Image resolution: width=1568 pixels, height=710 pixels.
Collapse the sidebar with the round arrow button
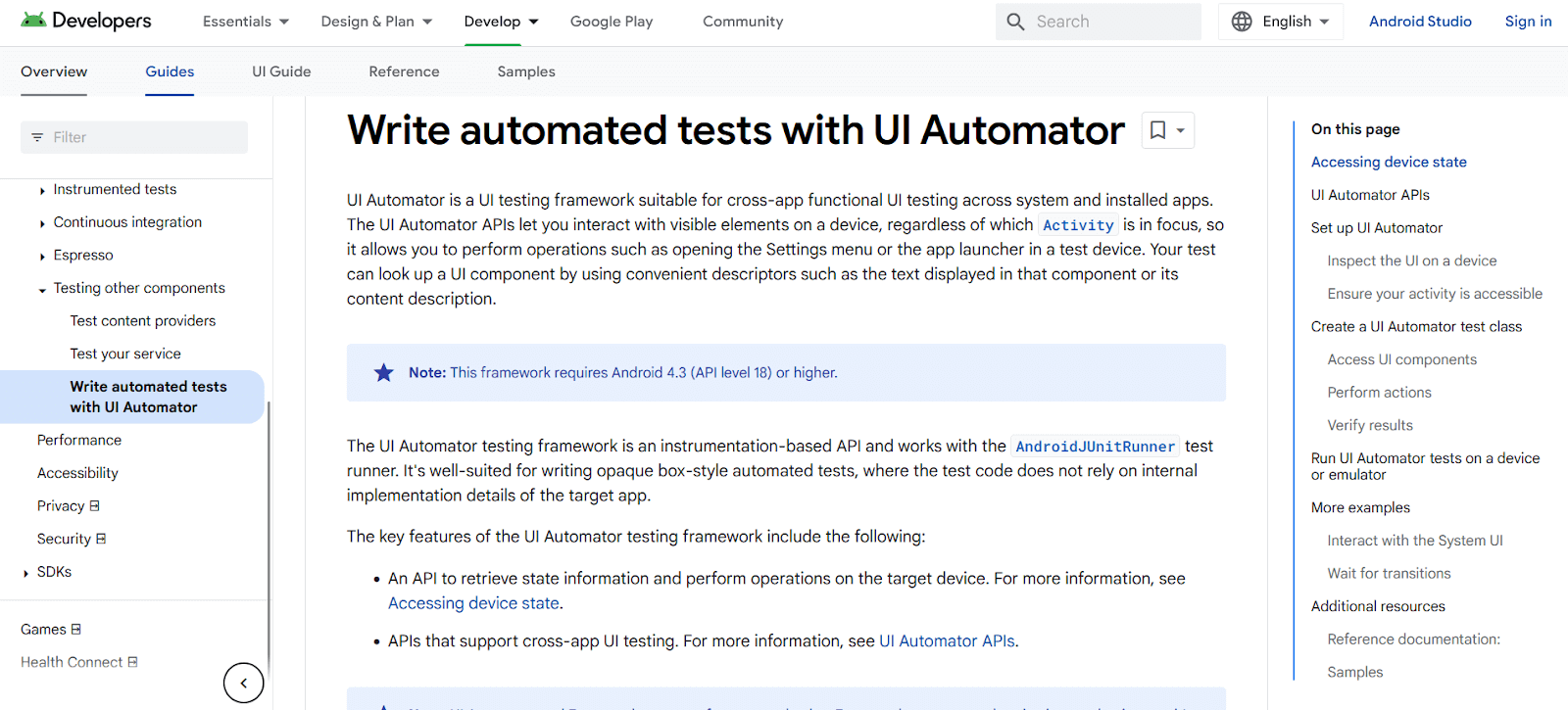coord(243,683)
